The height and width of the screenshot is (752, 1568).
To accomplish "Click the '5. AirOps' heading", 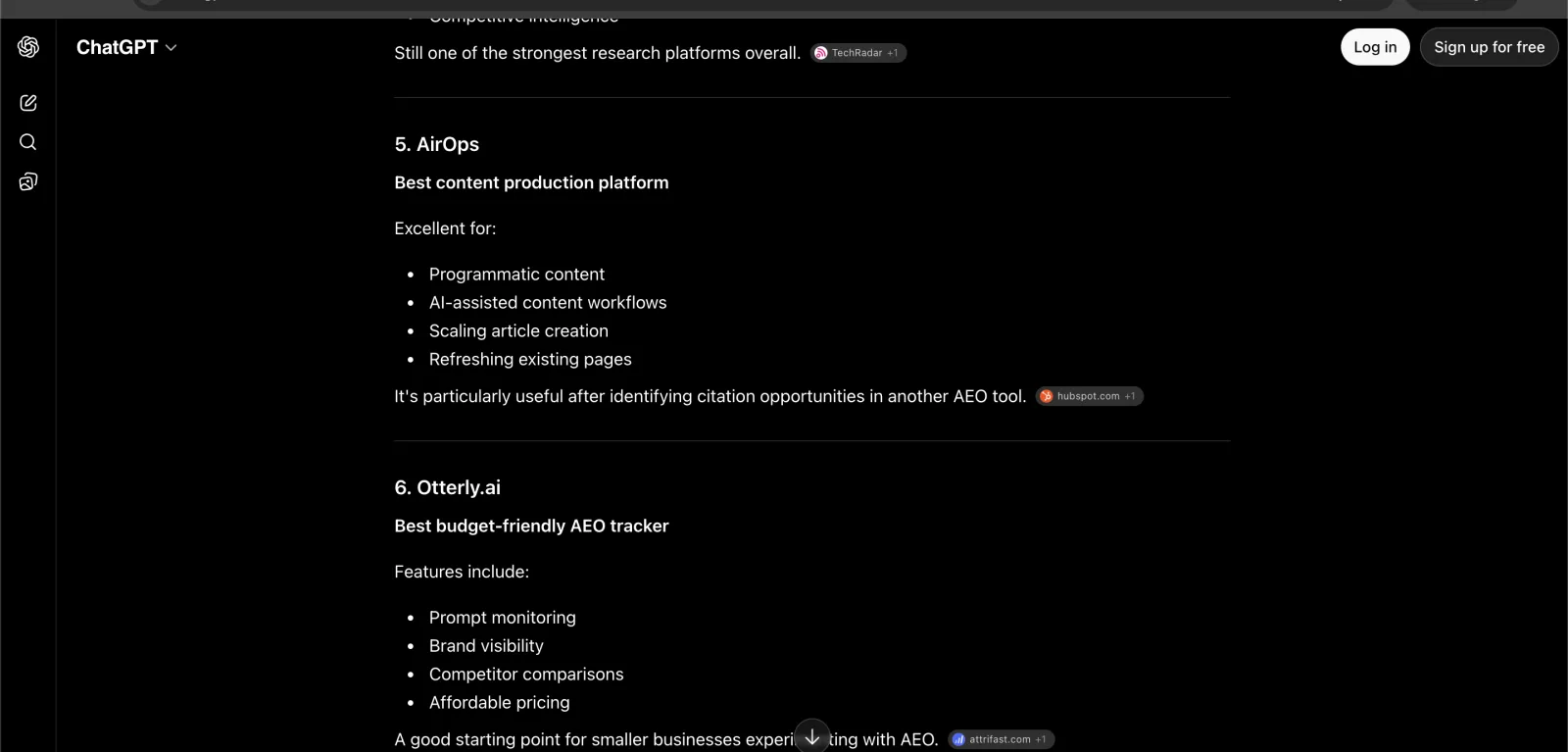I will point(437,144).
